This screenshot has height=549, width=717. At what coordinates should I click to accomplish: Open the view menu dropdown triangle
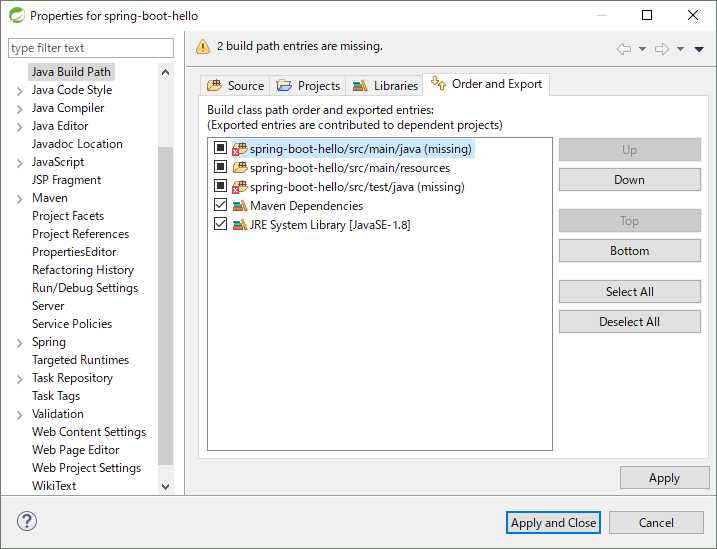coord(699,49)
